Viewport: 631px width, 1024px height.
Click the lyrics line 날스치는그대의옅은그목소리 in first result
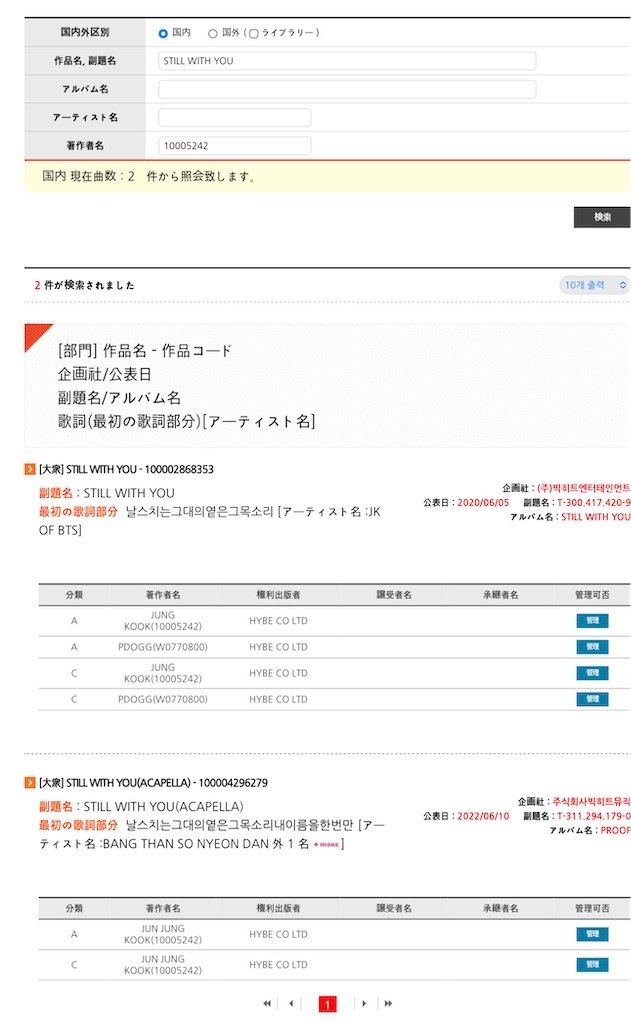(x=199, y=511)
